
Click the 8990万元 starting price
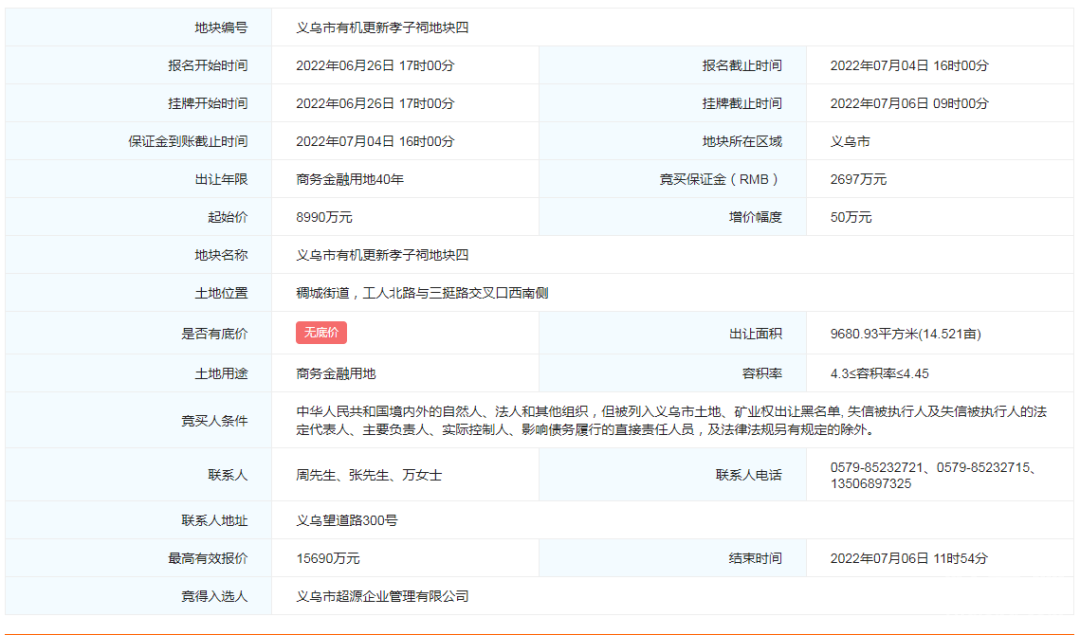[324, 218]
